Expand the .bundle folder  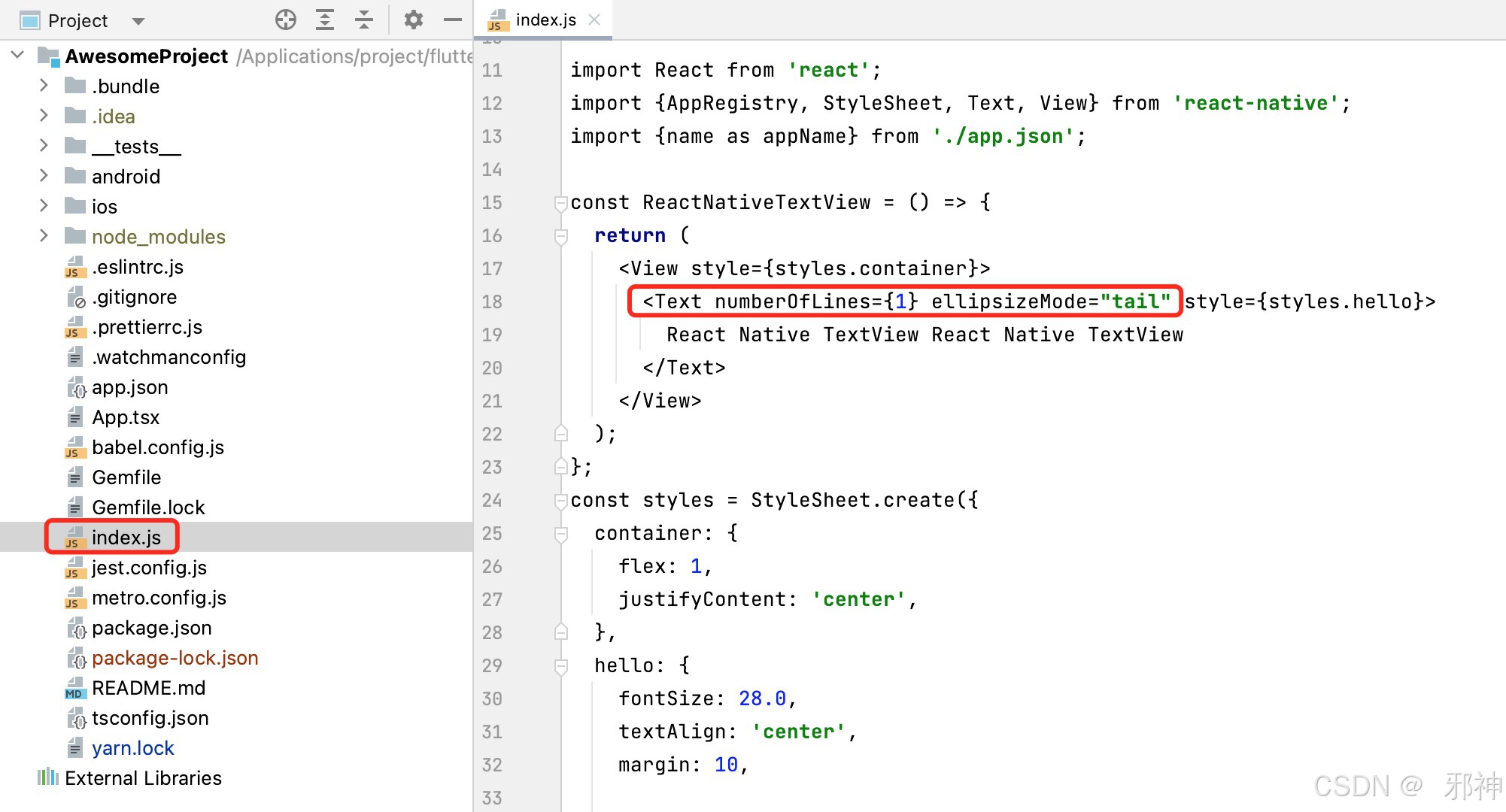click(44, 86)
